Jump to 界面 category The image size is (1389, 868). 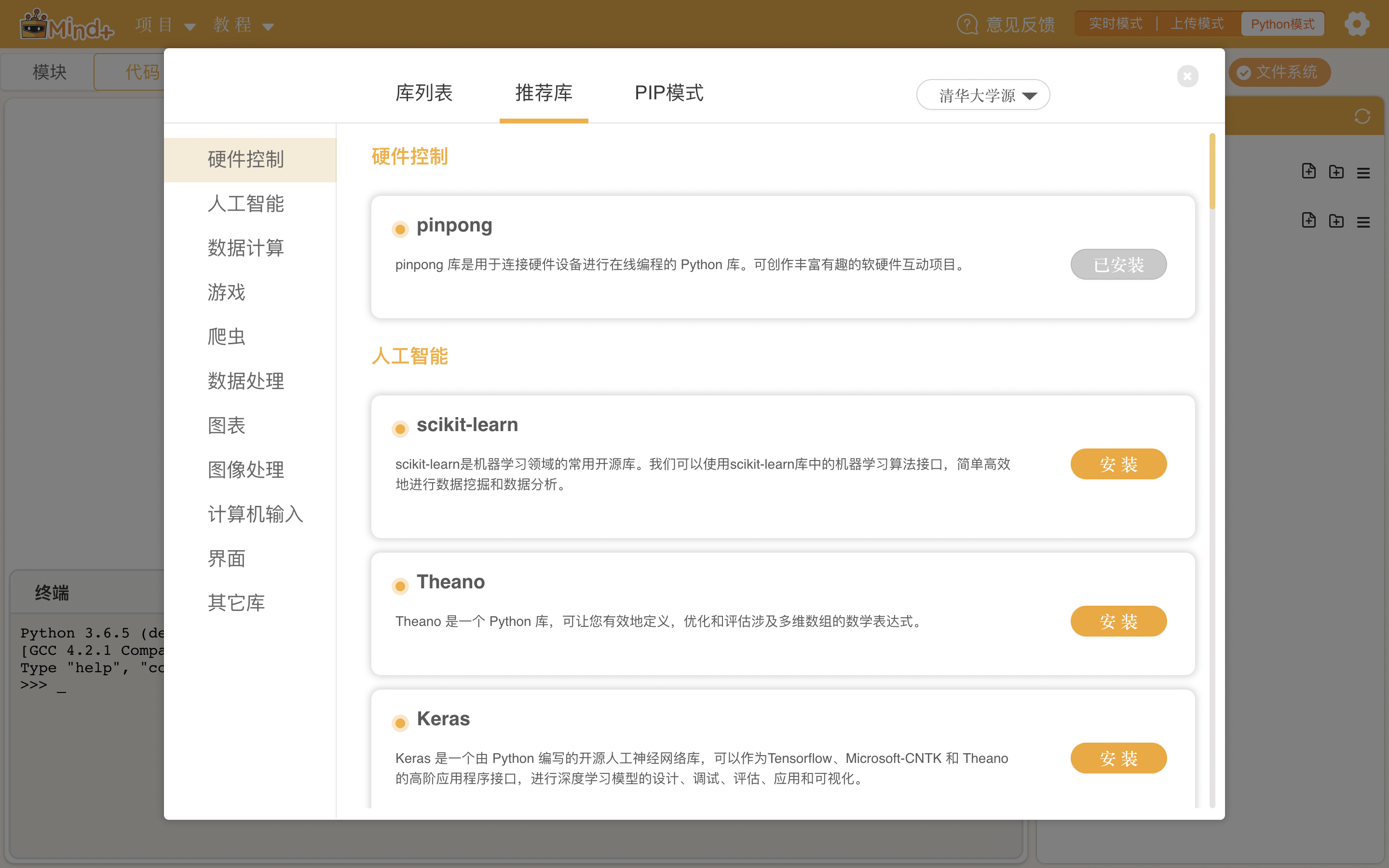[250, 558]
